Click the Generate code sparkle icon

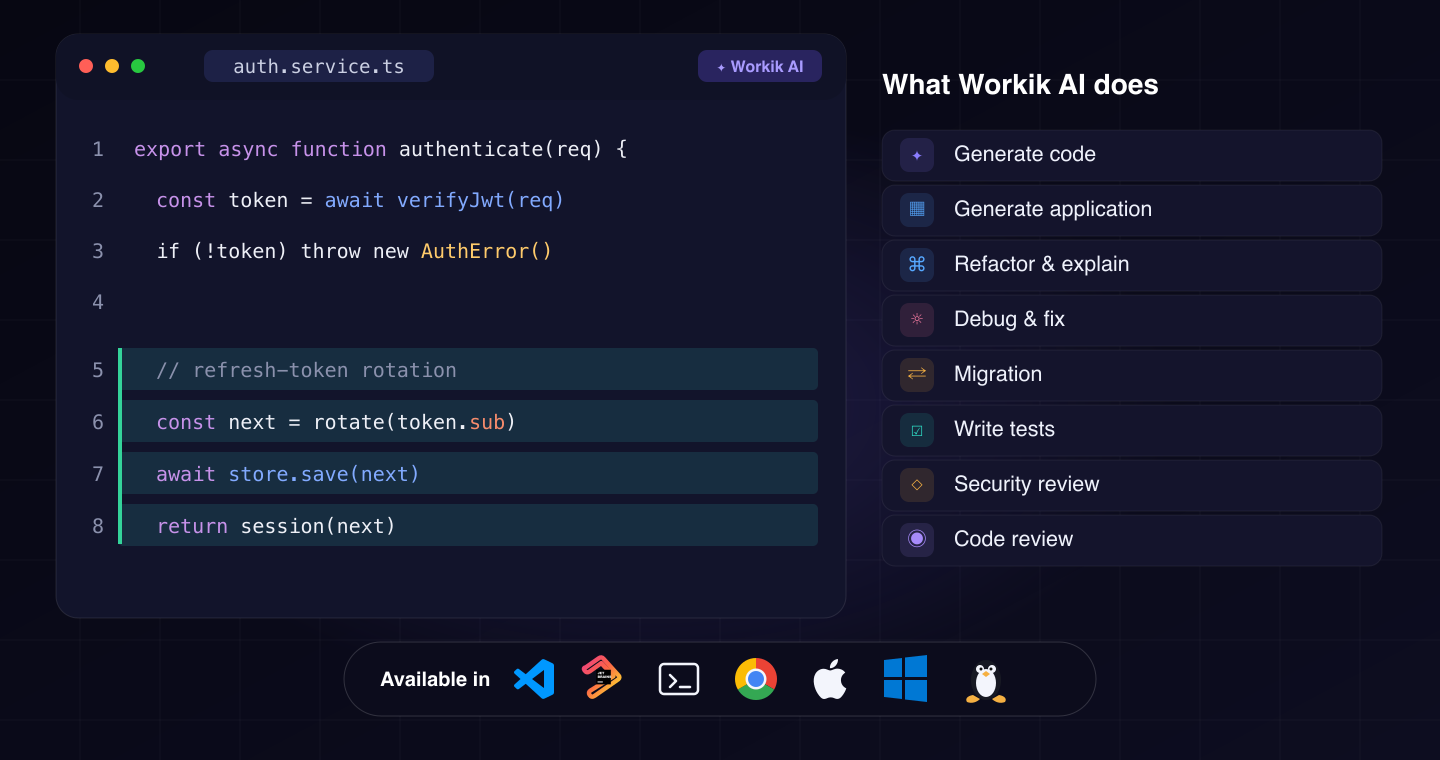(917, 155)
